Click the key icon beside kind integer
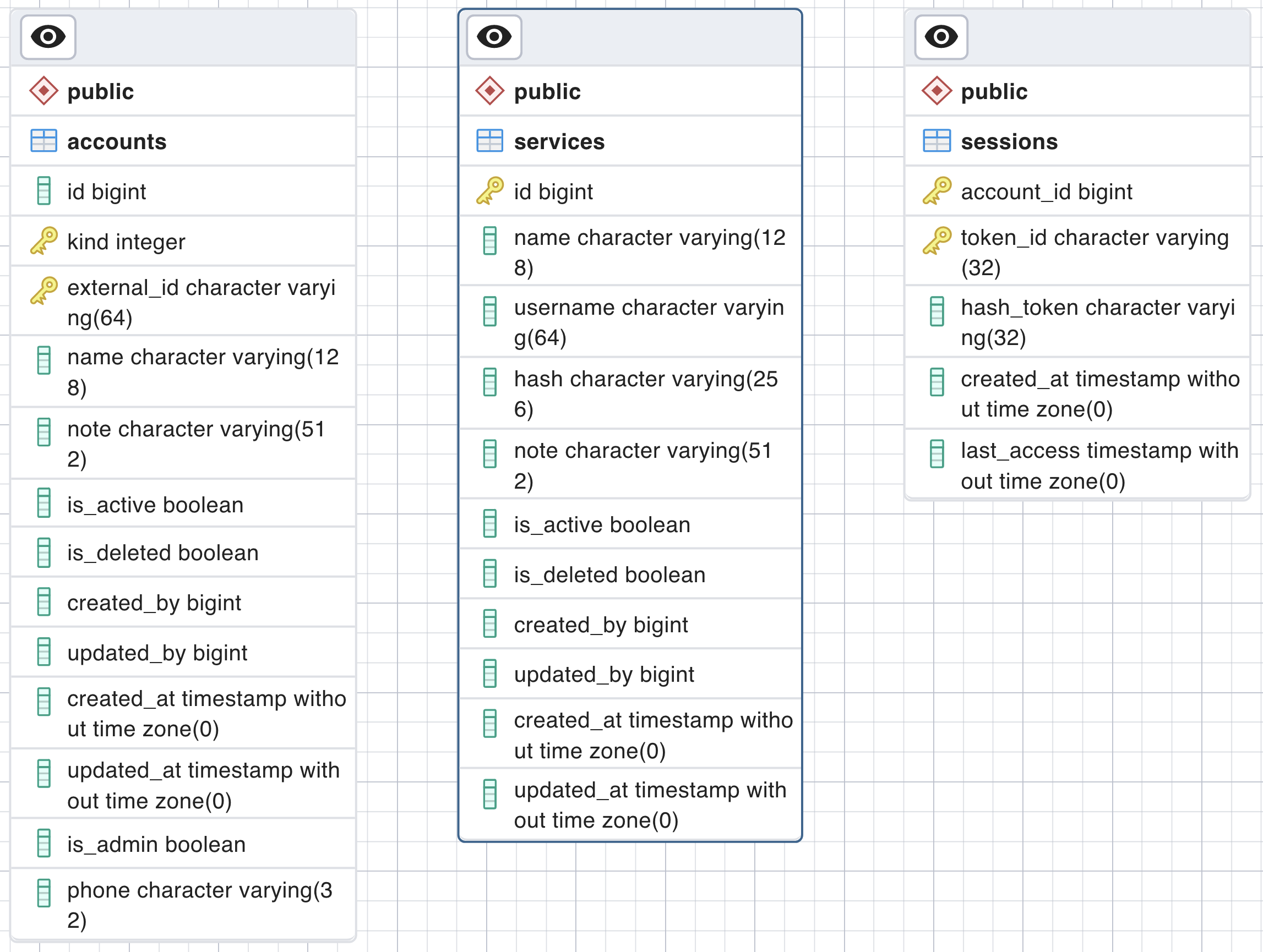1263x952 pixels. pyautogui.click(x=44, y=241)
